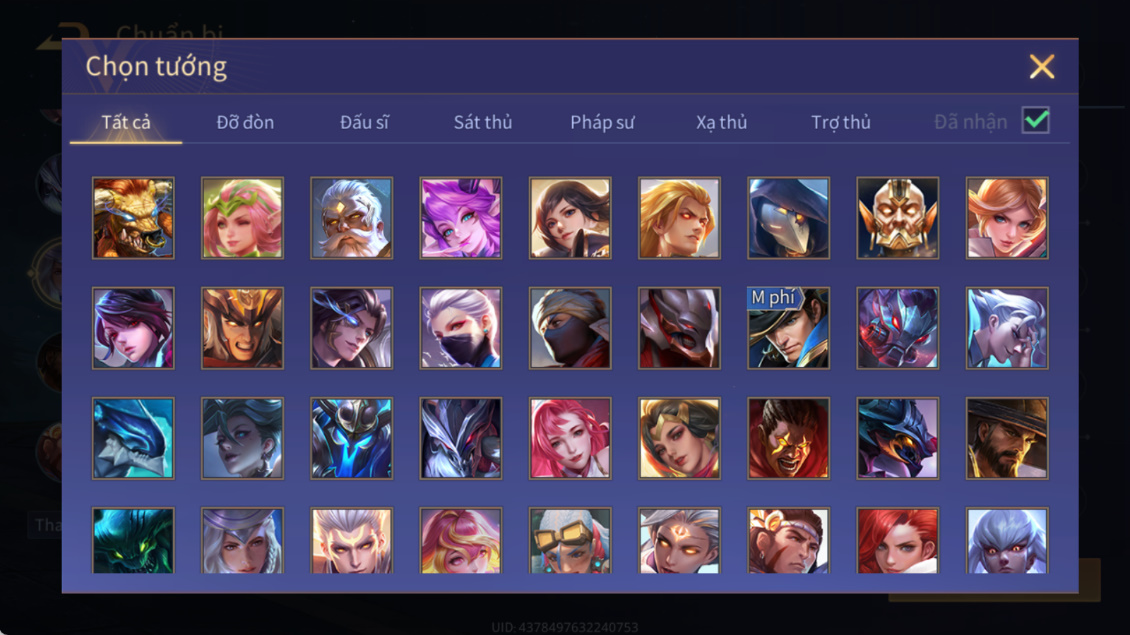
Task: Close the 'Chọn tướng' dialog
Action: point(1041,66)
